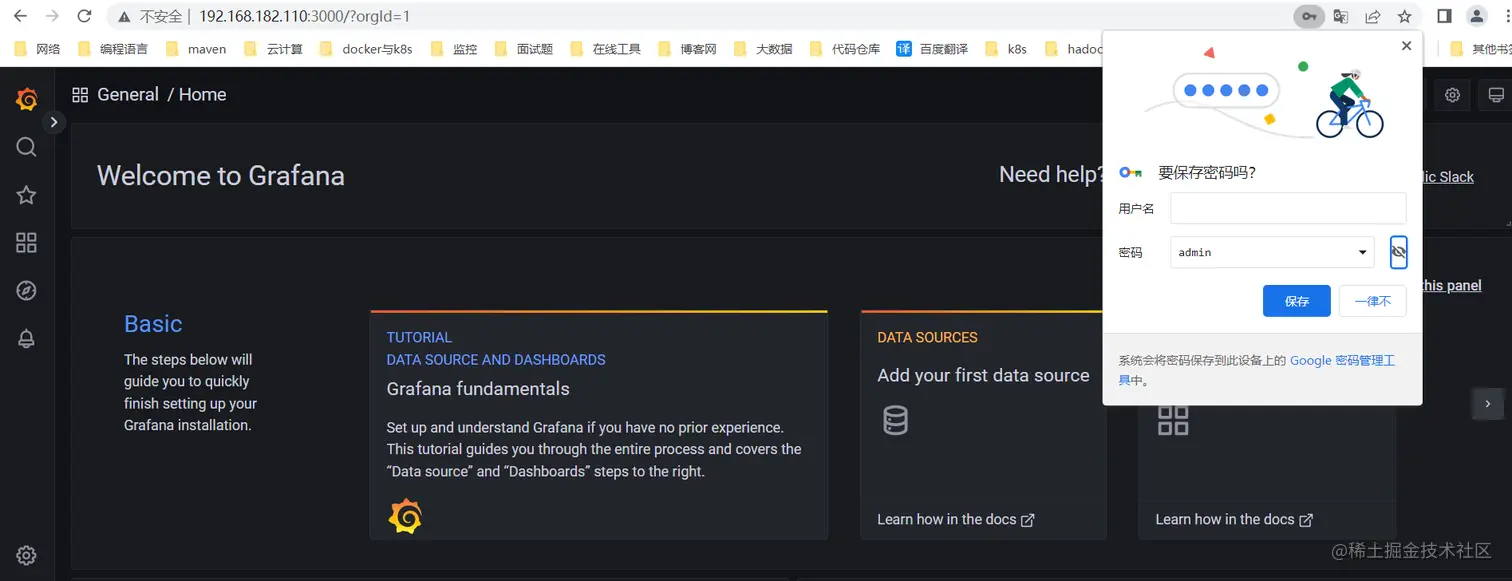Show next setup cards with right arrow
The image size is (1512, 581).
pos(1488,403)
